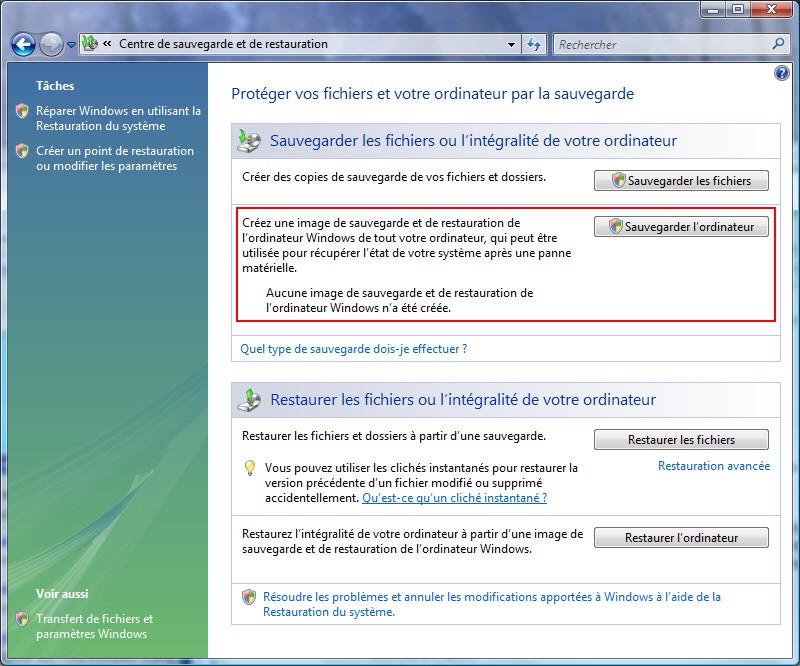Open 'Résoudre les problèmes et annuler les modifications' link
The image size is (800, 666).
coord(492,604)
